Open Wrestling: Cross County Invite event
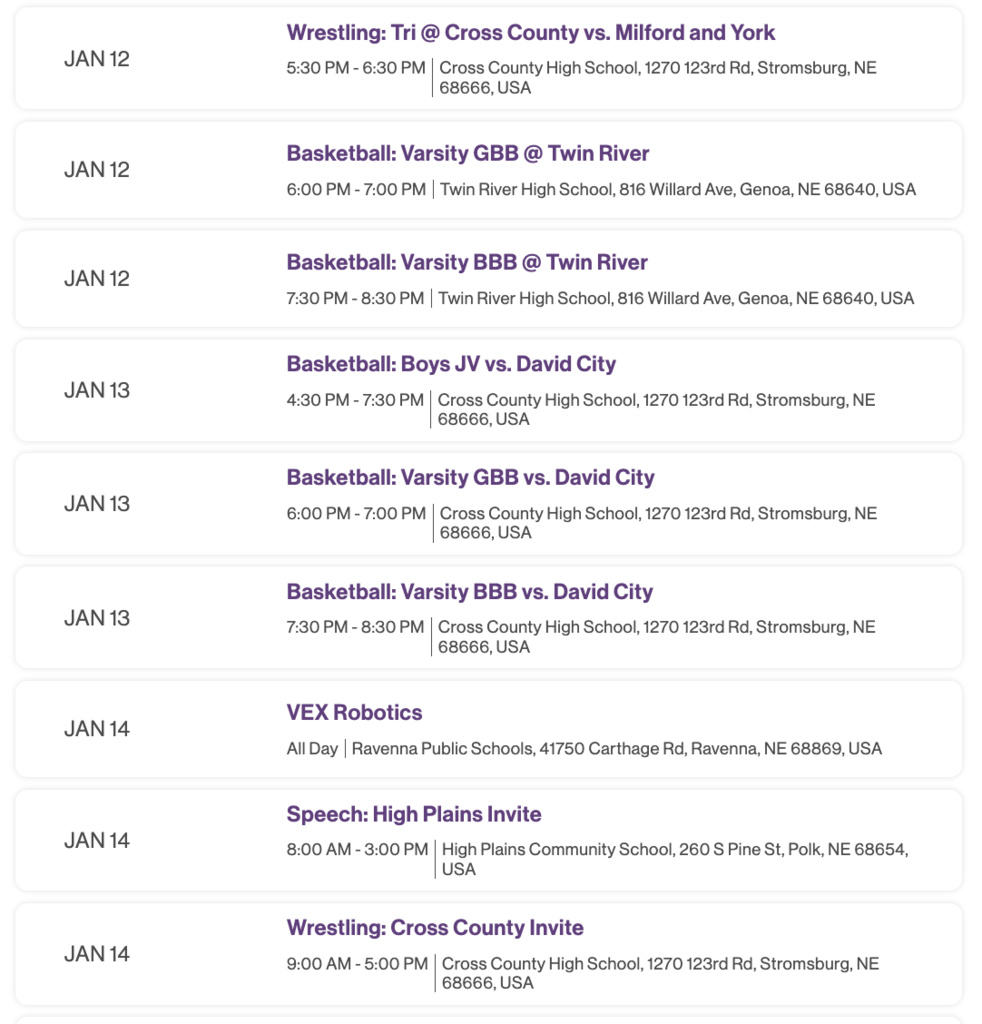Viewport: 982px width, 1024px height. (x=435, y=928)
